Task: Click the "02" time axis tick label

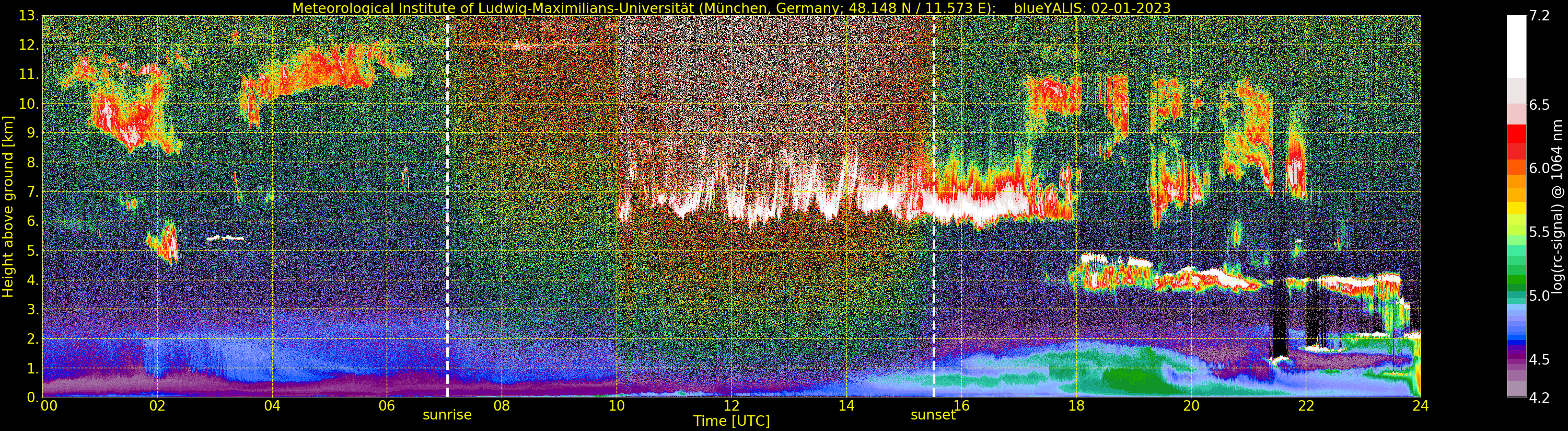Action: [x=157, y=405]
